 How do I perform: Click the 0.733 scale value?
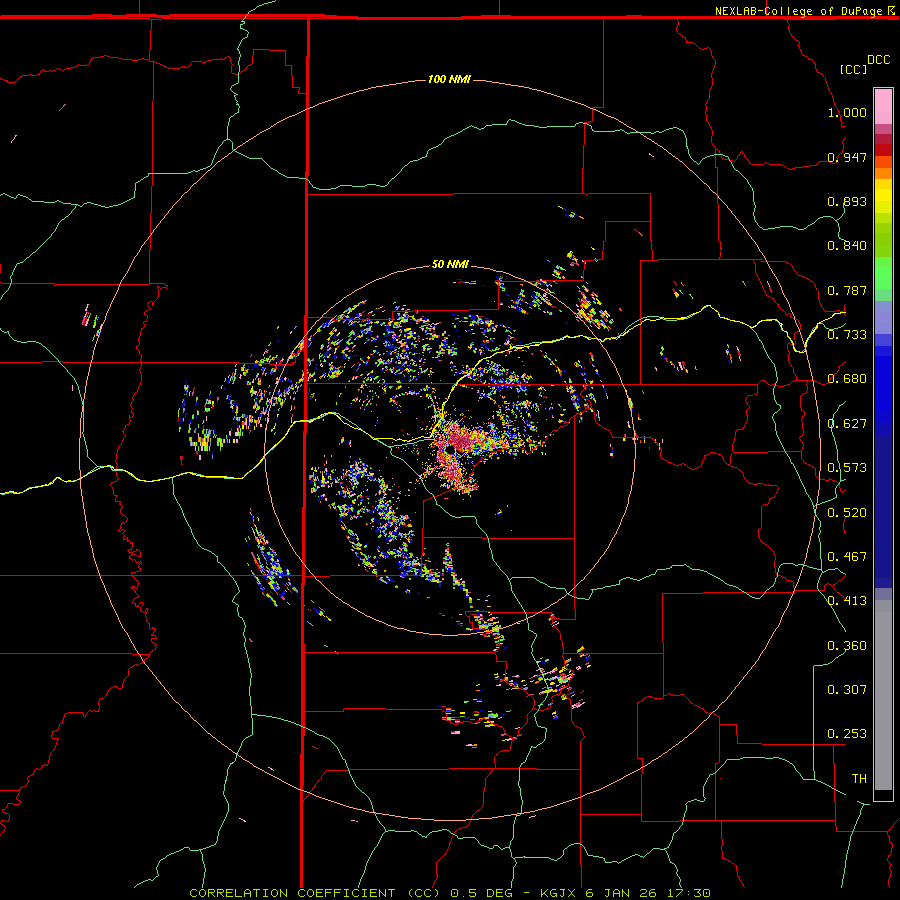point(847,335)
